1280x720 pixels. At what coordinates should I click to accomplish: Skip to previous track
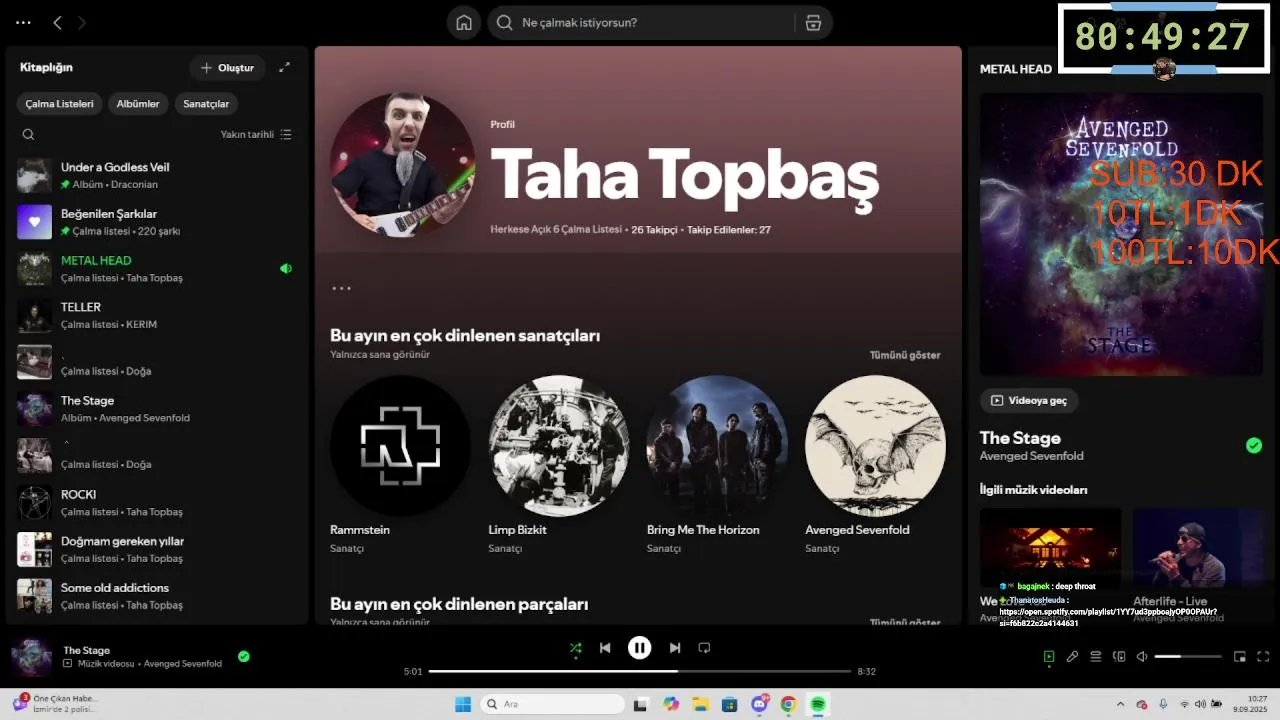(x=605, y=648)
